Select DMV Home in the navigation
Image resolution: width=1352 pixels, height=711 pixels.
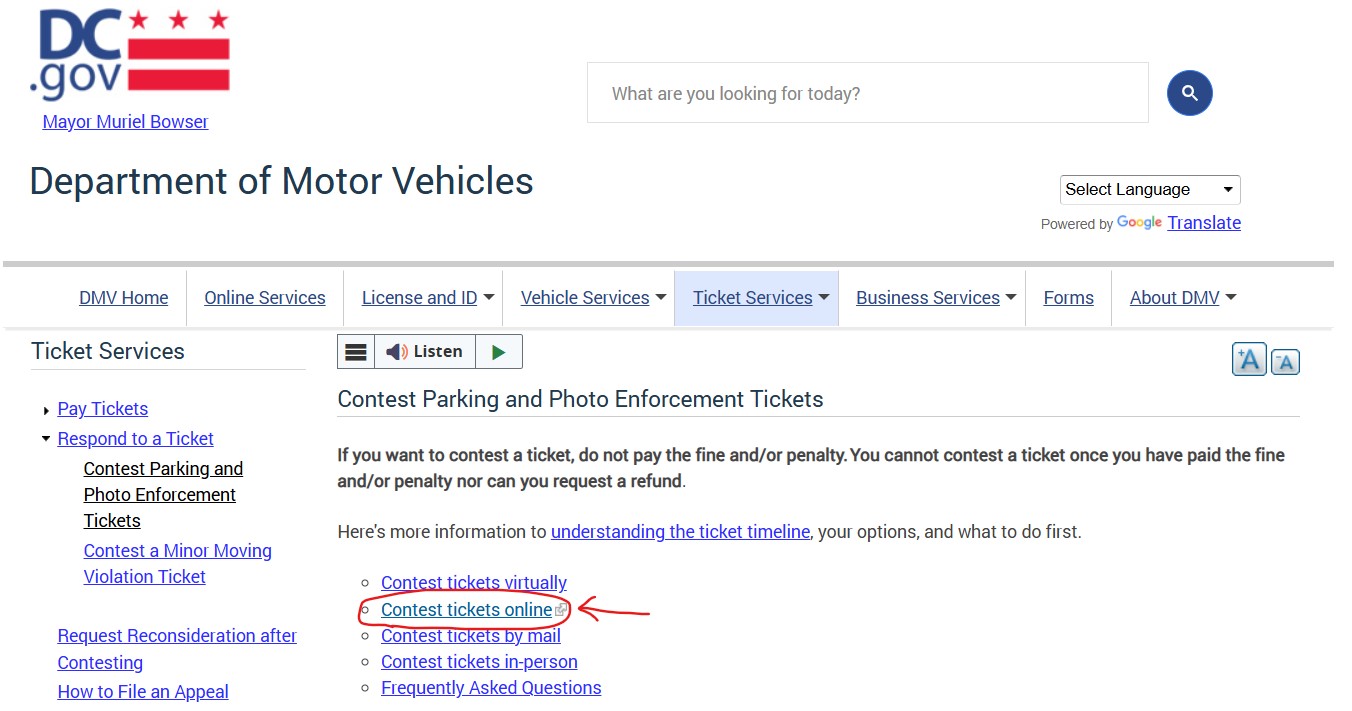coord(123,297)
